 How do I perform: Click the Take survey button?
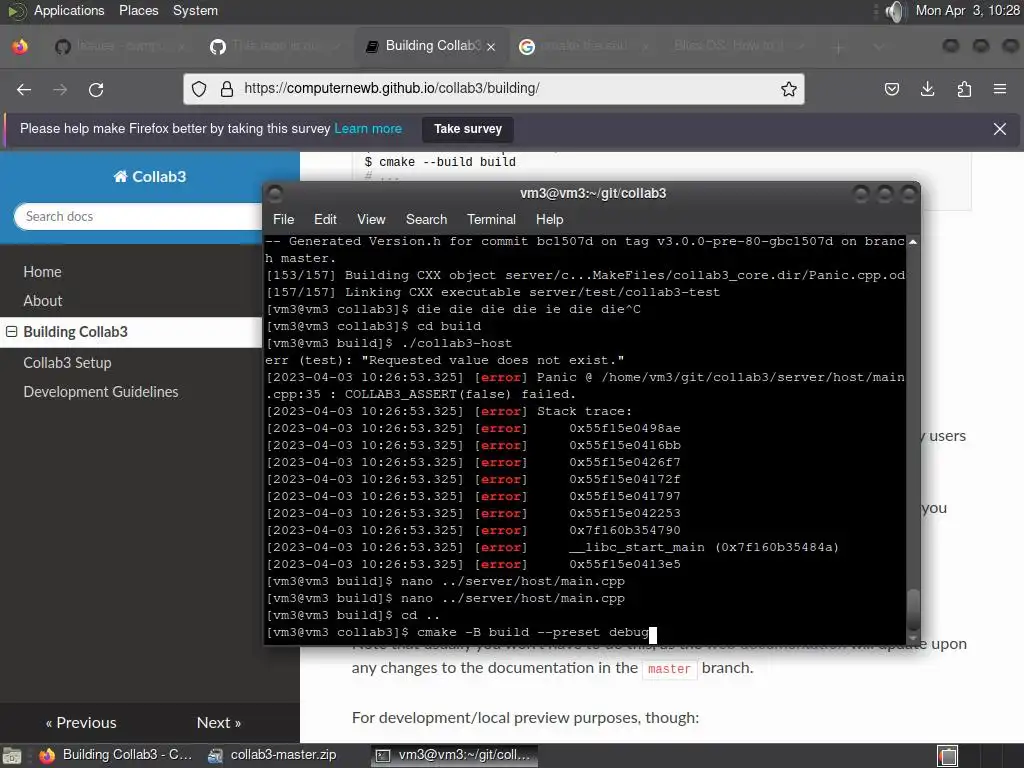click(x=468, y=129)
